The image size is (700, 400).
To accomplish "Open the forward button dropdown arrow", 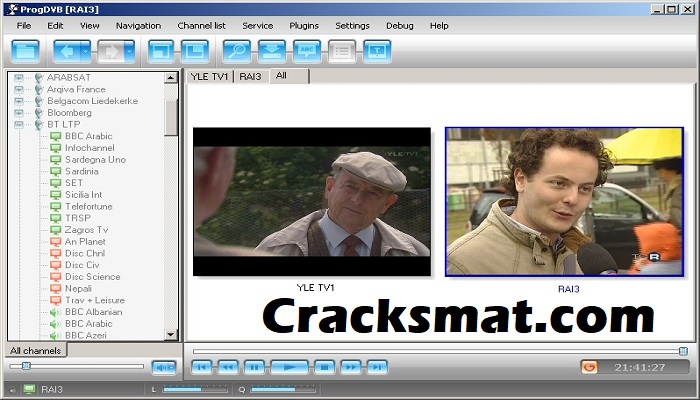I will point(130,51).
